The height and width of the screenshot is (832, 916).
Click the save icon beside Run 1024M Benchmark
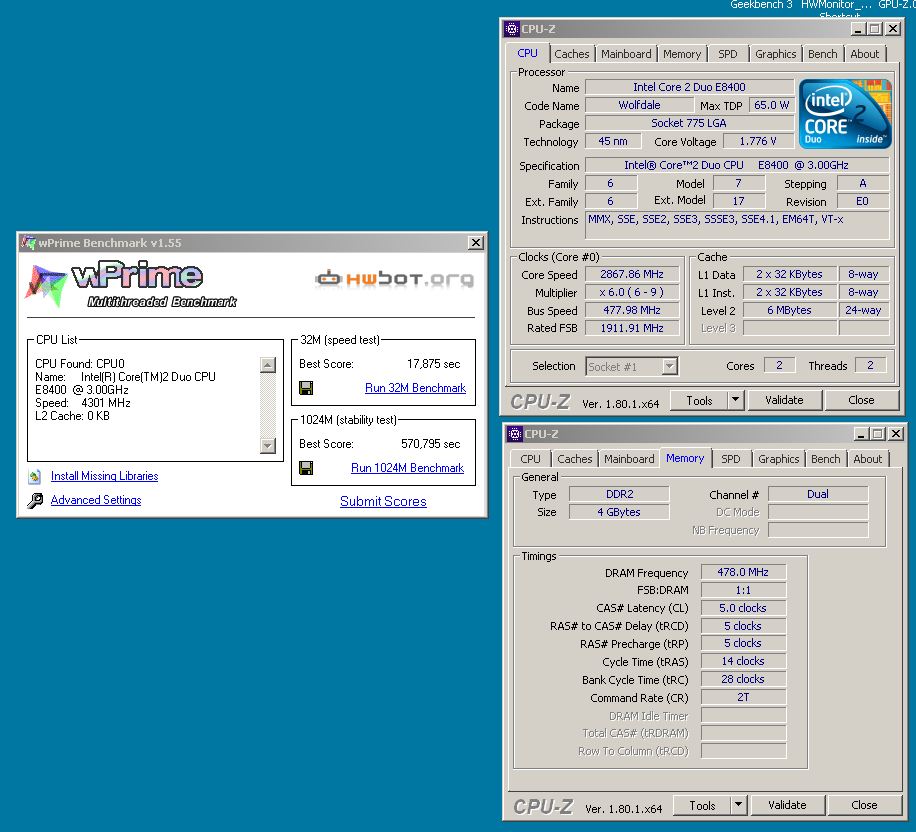(306, 468)
